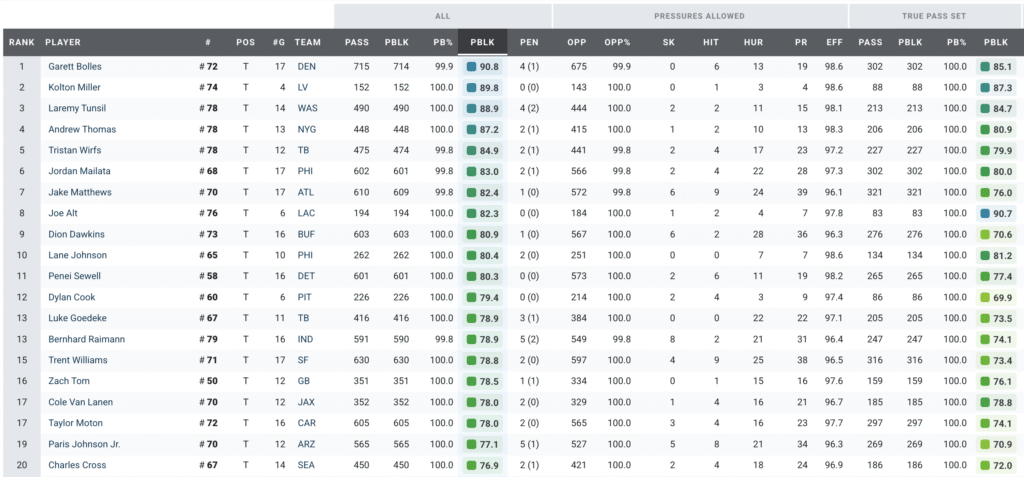Sort by the OPP% column header

pyautogui.click(x=617, y=42)
